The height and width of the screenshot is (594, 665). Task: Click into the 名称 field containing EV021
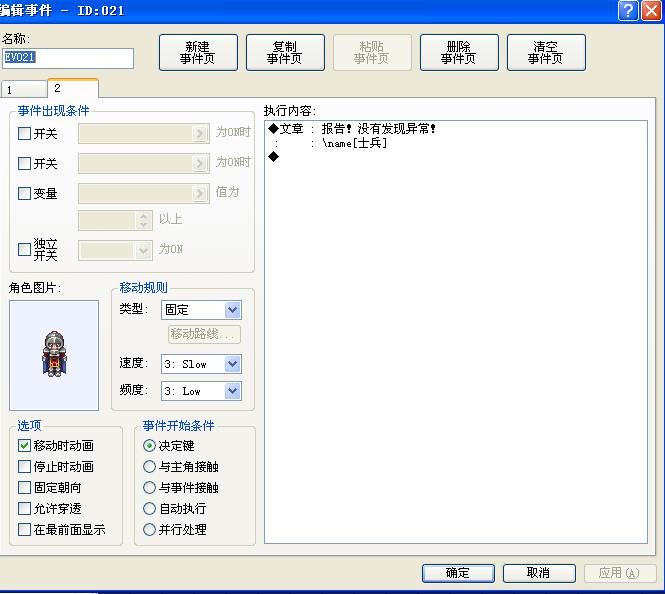(x=68, y=58)
